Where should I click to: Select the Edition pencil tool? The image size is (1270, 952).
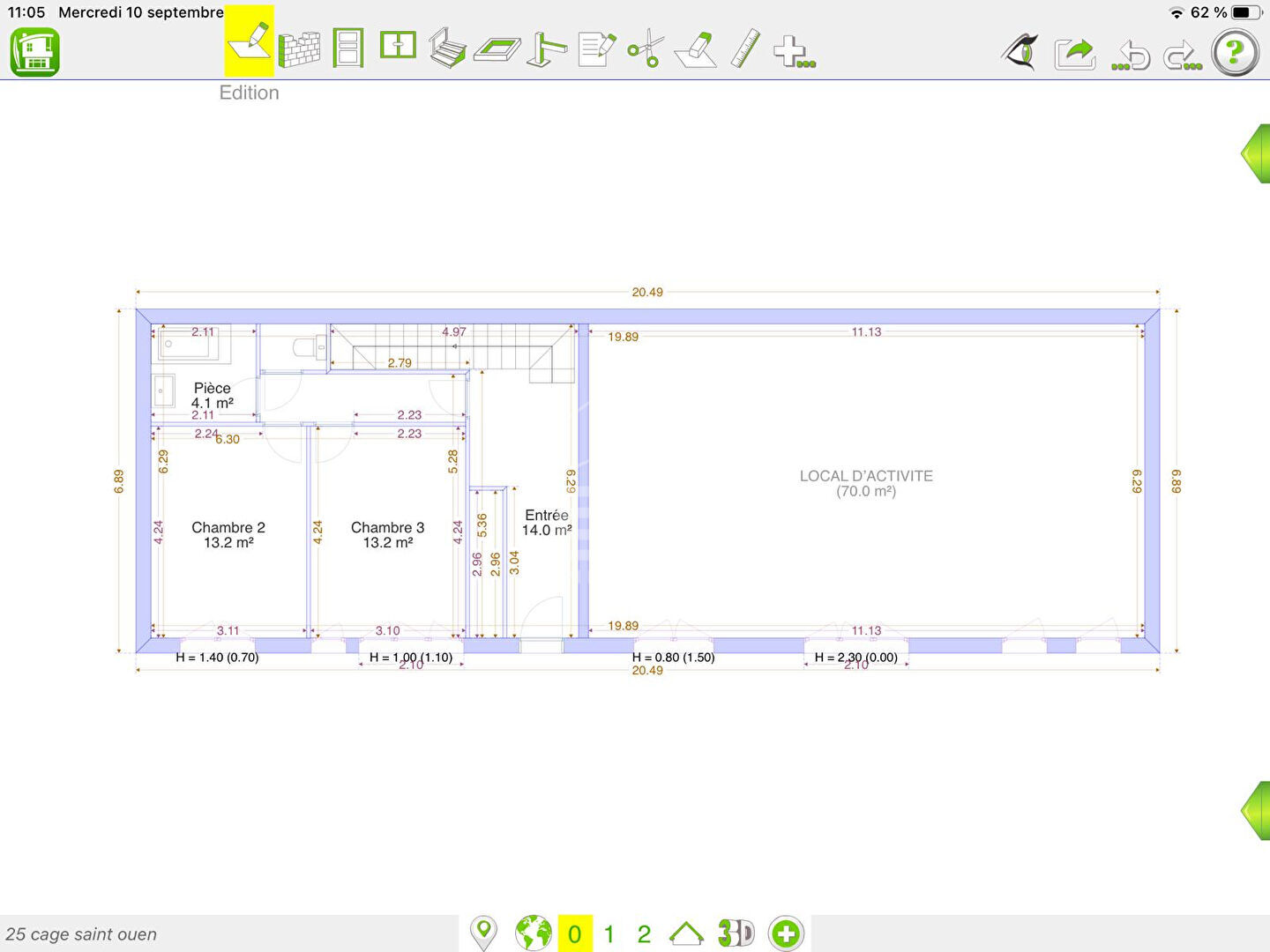pyautogui.click(x=250, y=44)
